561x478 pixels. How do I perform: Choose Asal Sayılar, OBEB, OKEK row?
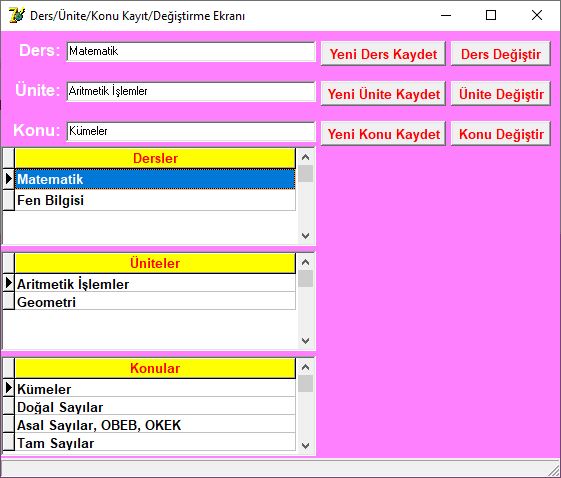click(155, 424)
